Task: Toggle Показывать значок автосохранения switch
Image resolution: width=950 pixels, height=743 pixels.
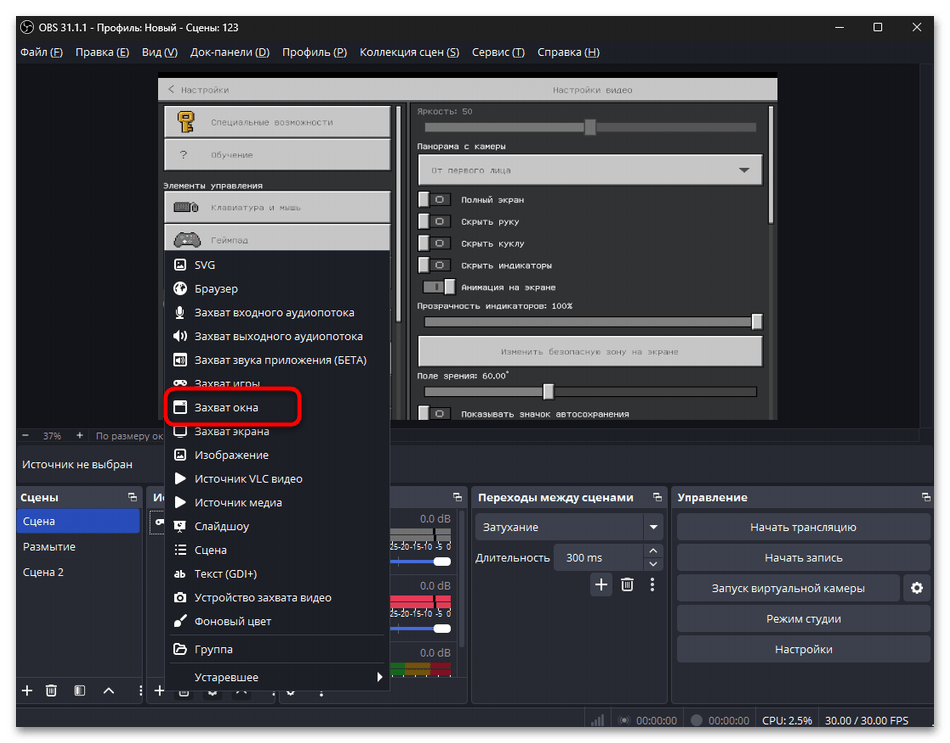Action: click(434, 413)
